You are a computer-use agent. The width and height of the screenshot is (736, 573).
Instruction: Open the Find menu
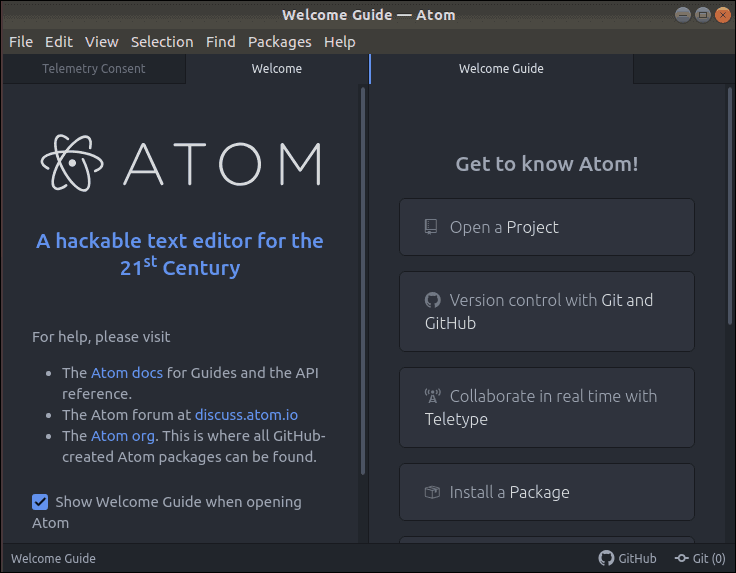(x=221, y=42)
